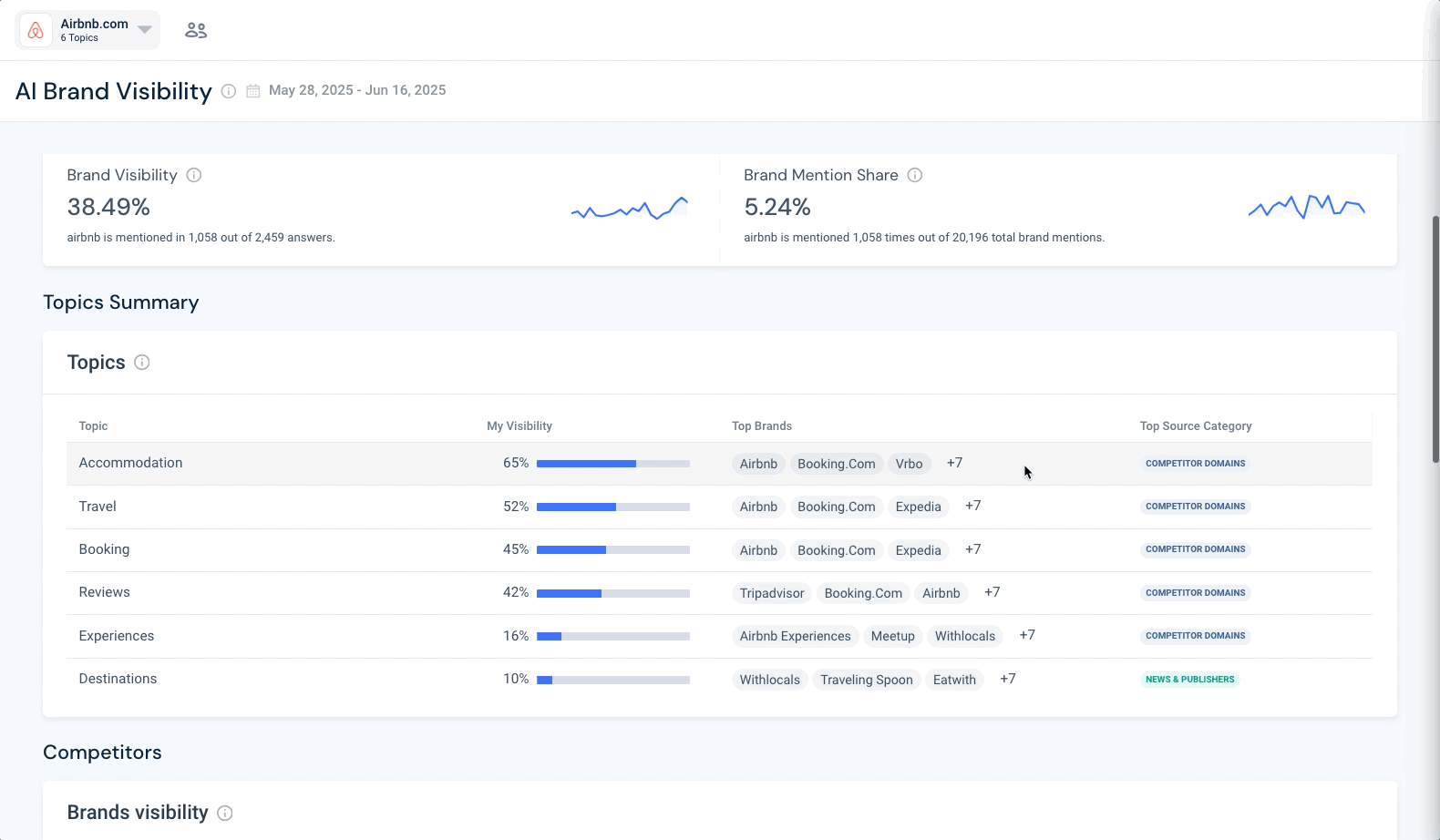
Task: Click info icon beside Brand Mention Share
Action: [x=915, y=175]
